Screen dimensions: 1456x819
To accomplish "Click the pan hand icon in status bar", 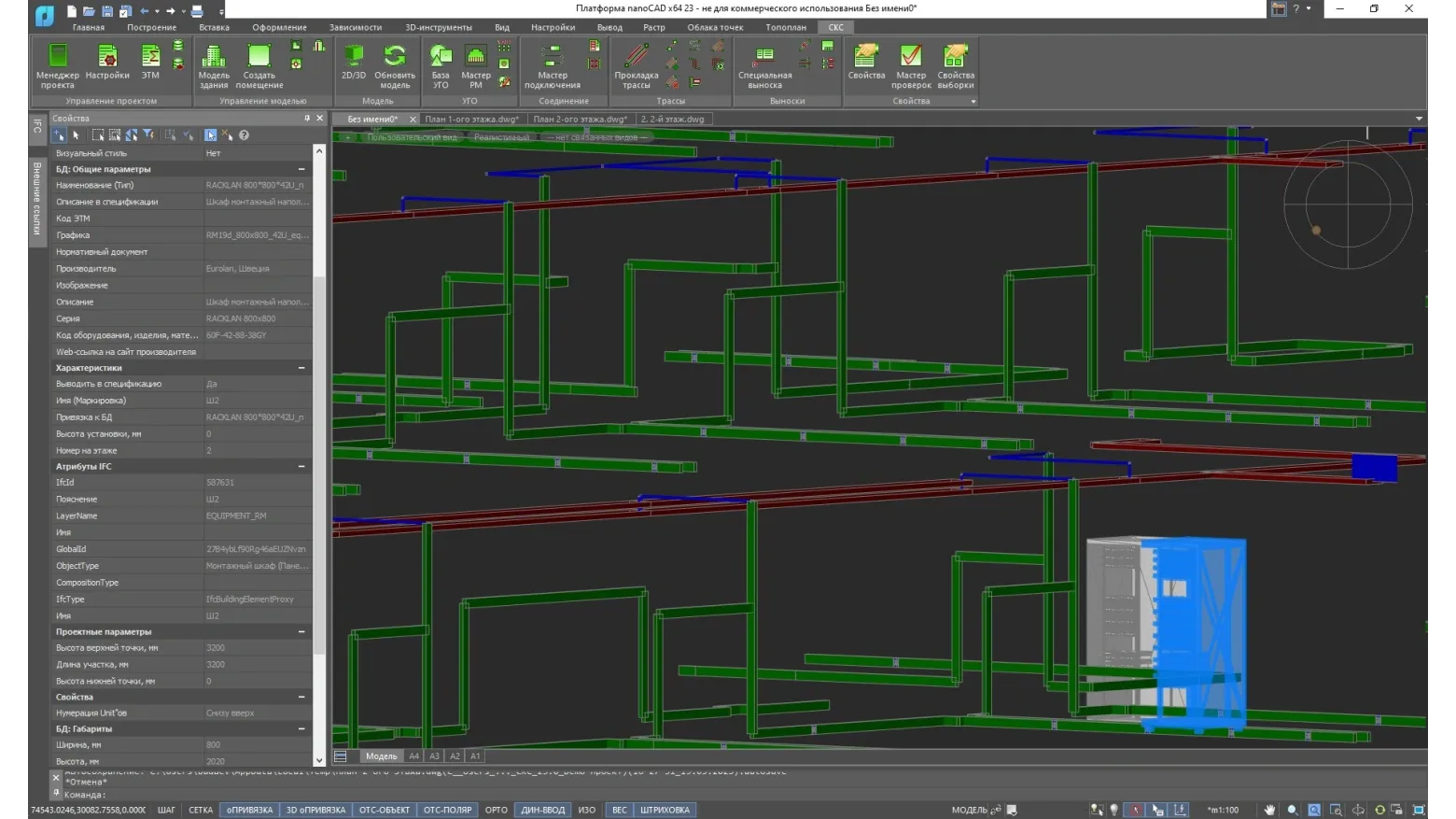I will [1269, 810].
